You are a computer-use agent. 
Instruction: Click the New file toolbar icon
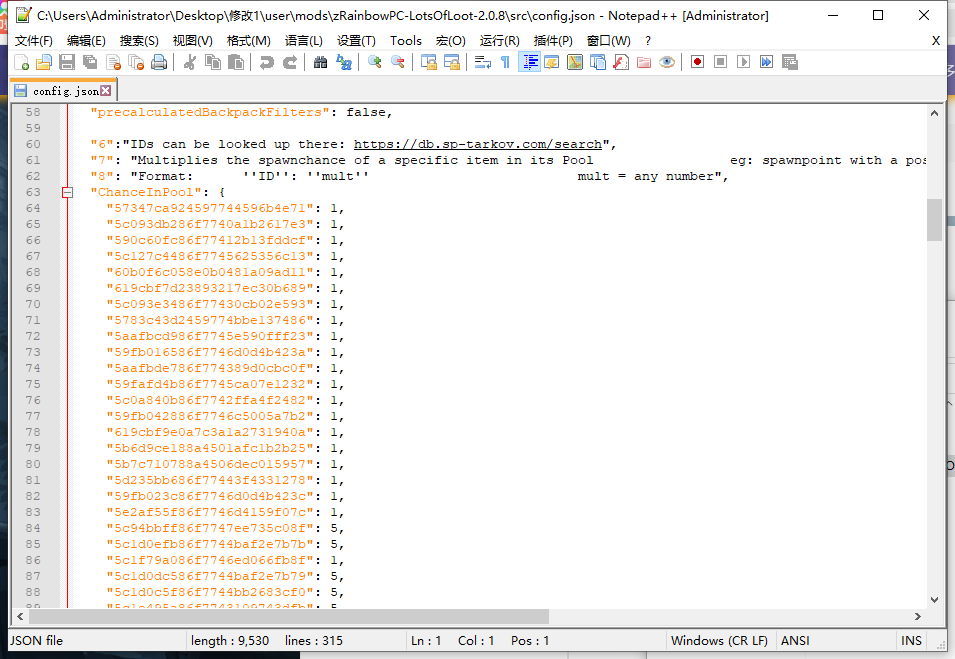[20, 62]
